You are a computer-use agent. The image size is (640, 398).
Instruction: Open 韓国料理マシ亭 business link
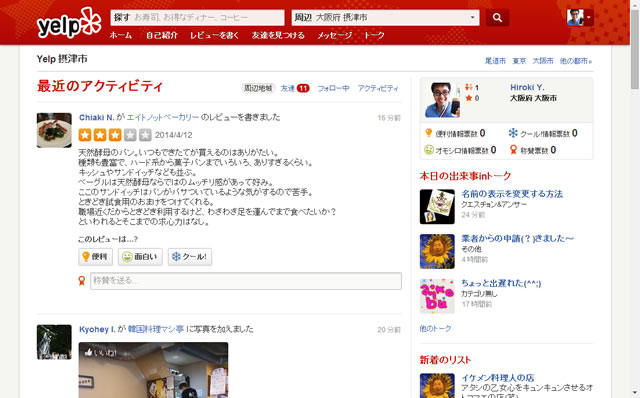[x=156, y=329]
